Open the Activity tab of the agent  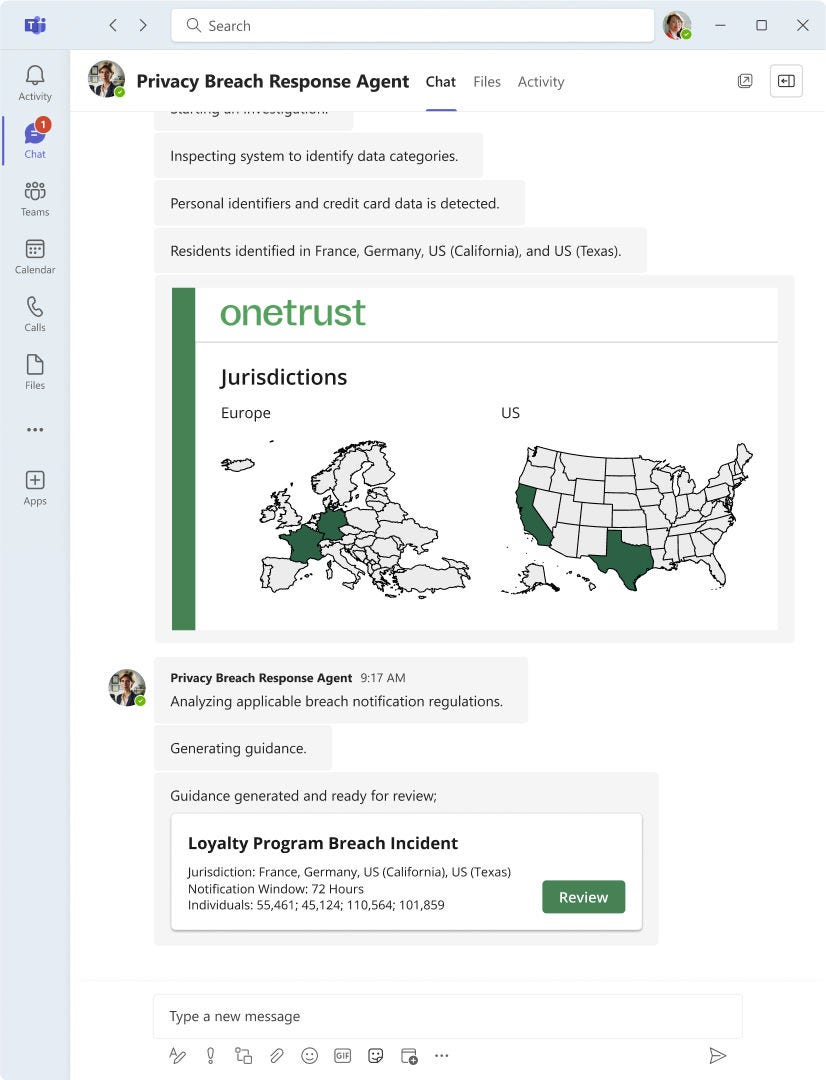(541, 82)
